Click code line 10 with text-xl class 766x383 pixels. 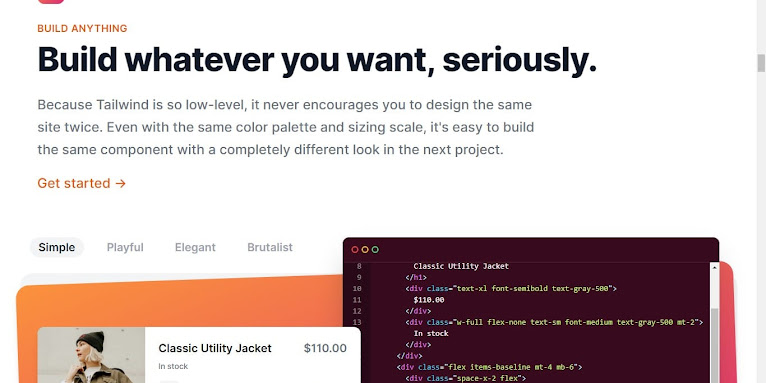click(x=511, y=288)
